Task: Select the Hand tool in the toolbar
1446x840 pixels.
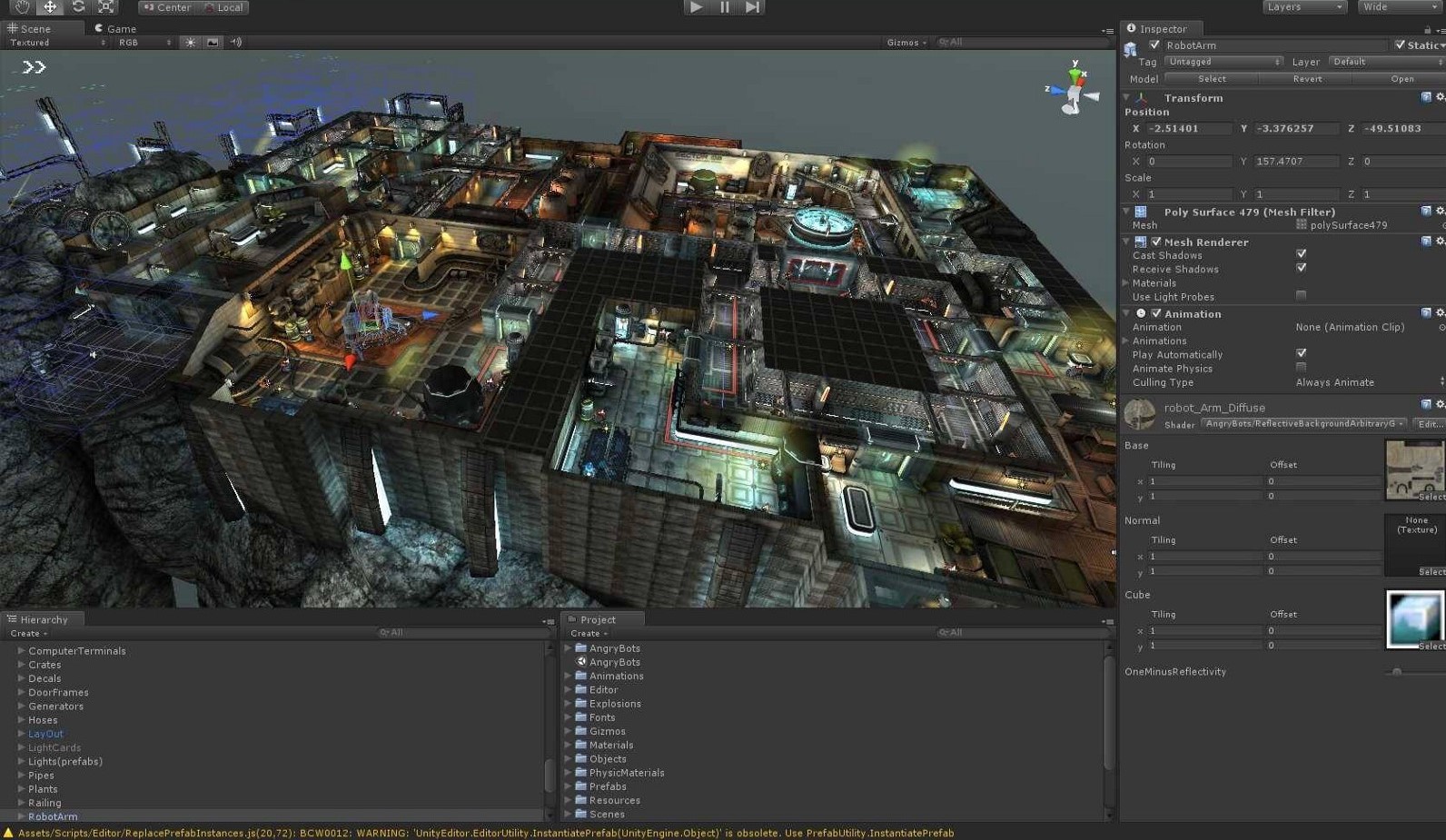Action: tap(22, 6)
